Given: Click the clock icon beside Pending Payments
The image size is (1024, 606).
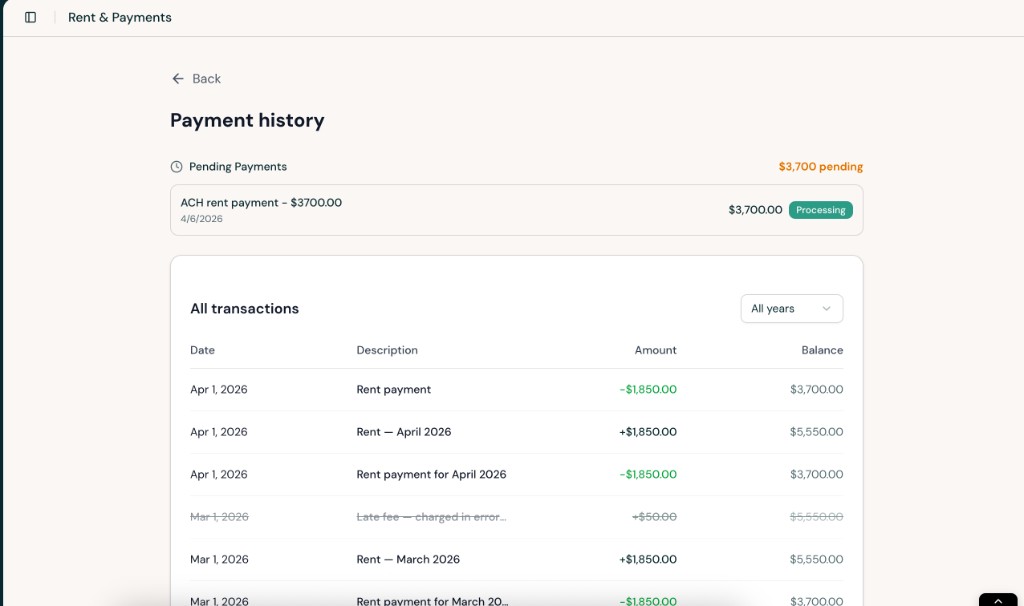Looking at the screenshot, I should pos(176,167).
